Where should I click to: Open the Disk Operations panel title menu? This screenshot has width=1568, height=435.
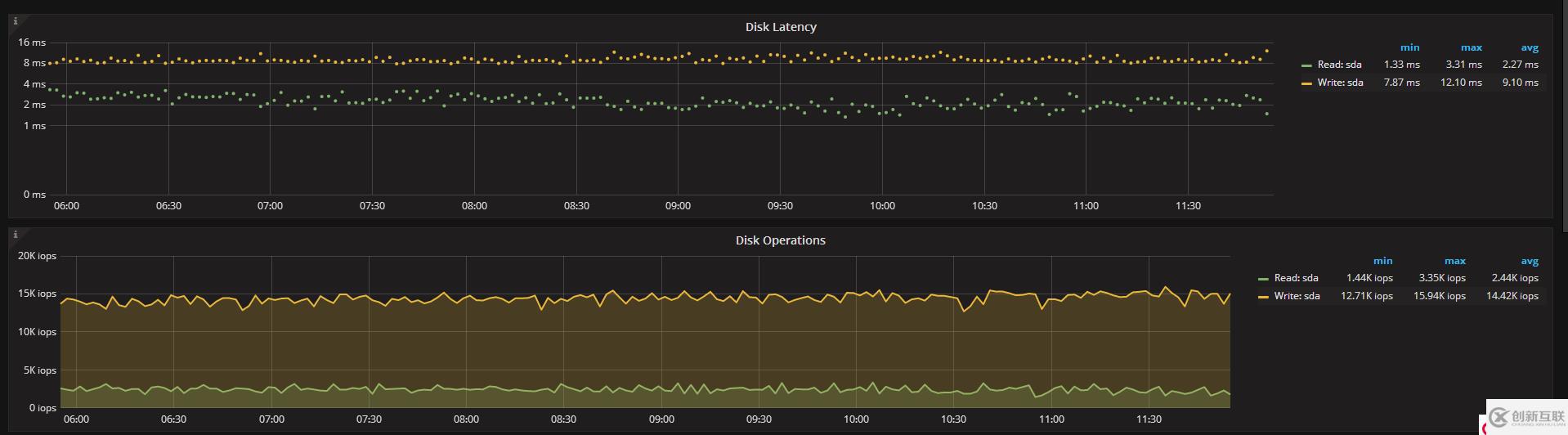point(781,240)
